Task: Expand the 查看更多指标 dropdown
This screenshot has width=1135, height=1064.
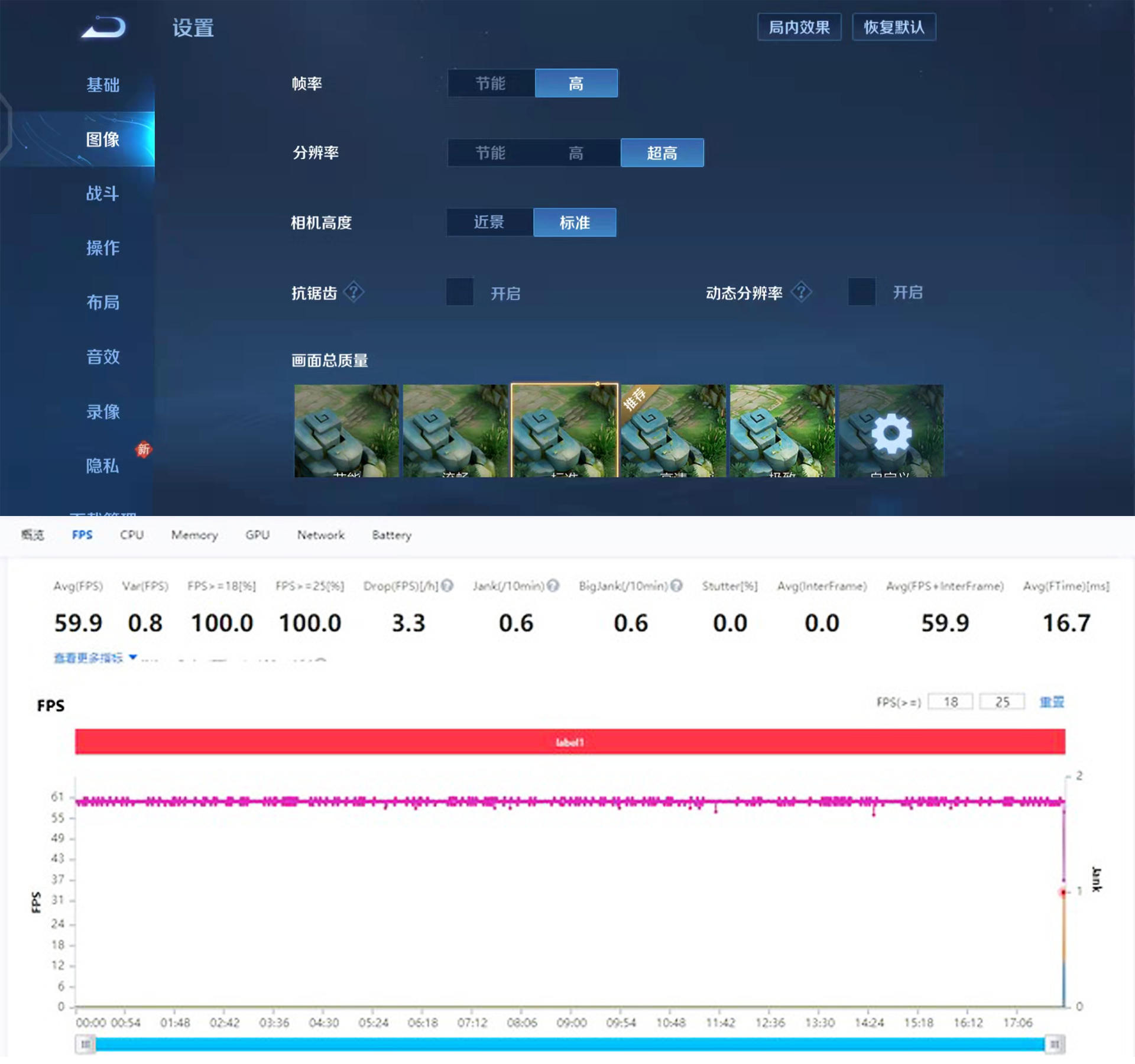Action: click(x=92, y=658)
